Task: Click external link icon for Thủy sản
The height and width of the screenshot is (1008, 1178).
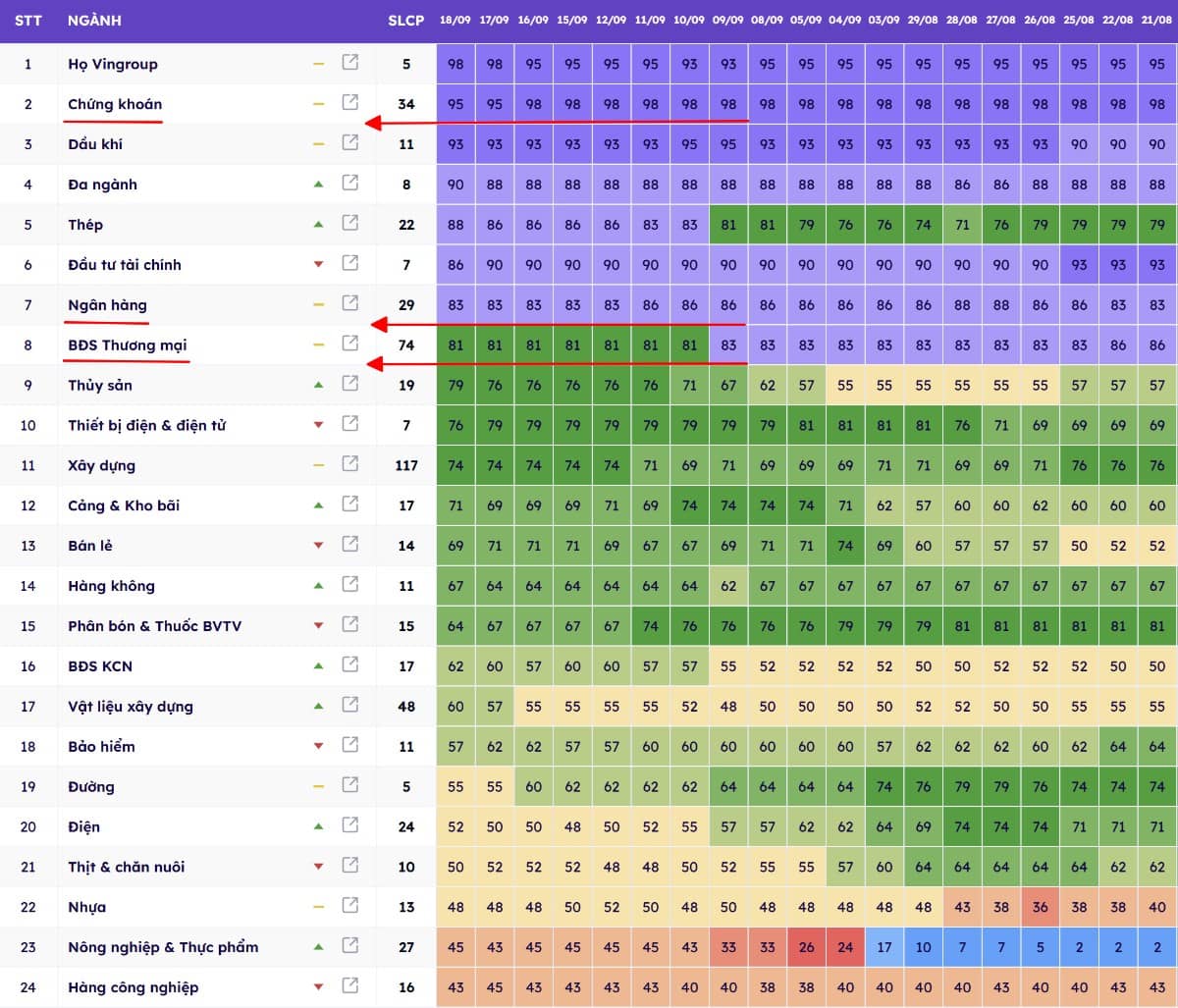Action: [x=349, y=384]
